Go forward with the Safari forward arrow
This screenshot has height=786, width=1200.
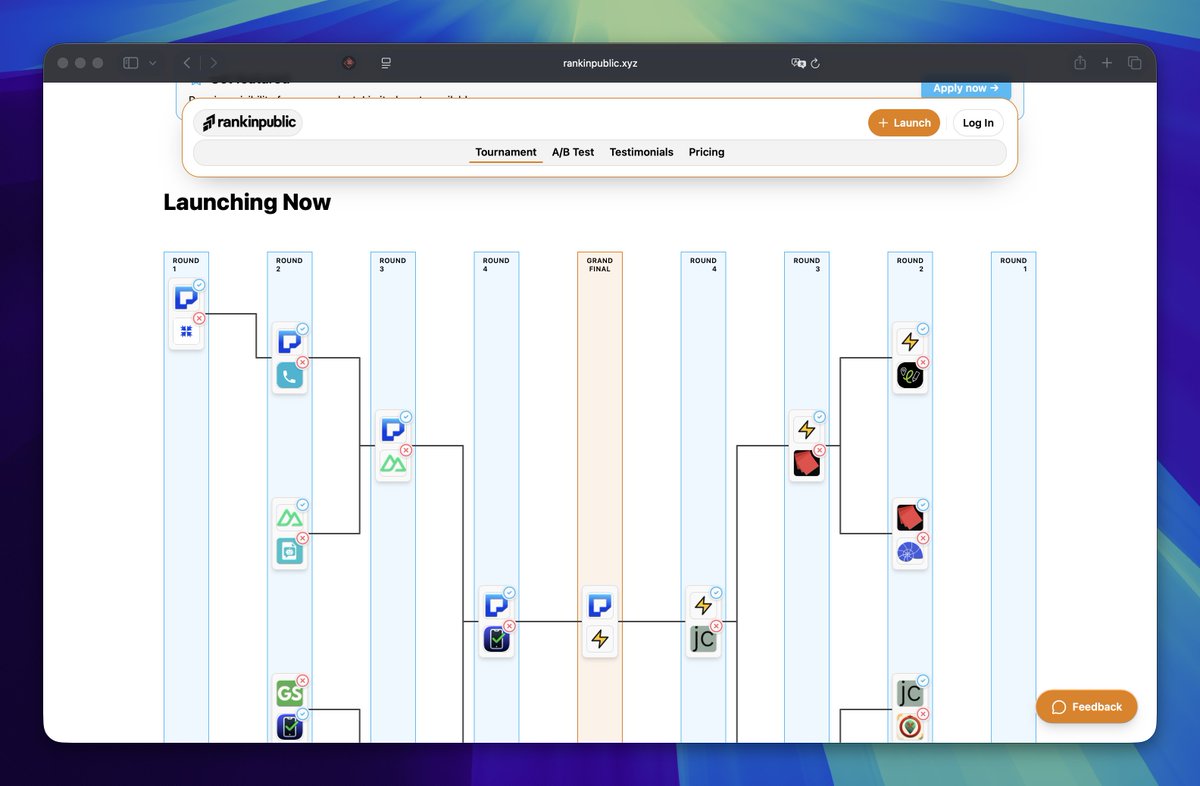click(x=213, y=63)
